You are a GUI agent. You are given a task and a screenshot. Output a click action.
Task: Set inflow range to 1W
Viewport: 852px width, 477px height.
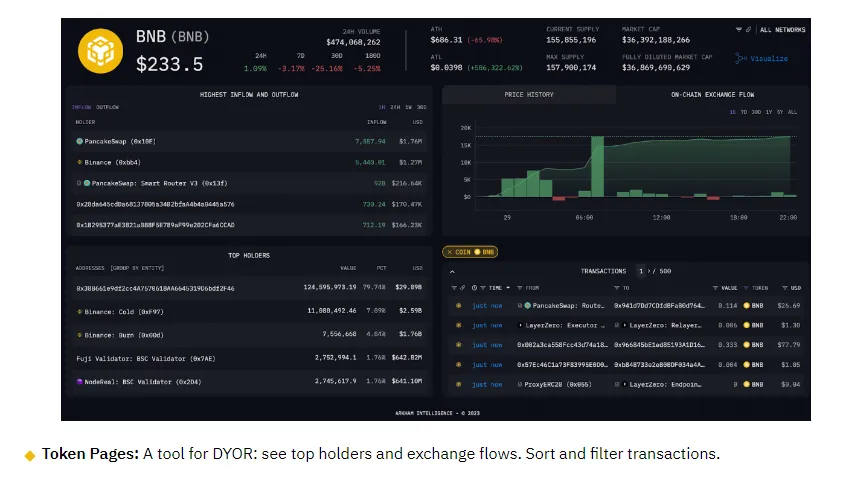point(408,107)
